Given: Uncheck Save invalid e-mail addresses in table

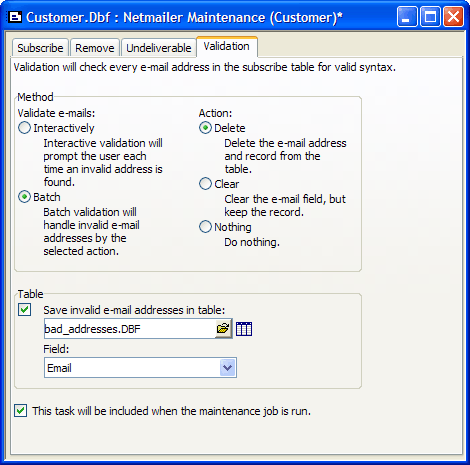Looking at the screenshot, I should (25, 310).
